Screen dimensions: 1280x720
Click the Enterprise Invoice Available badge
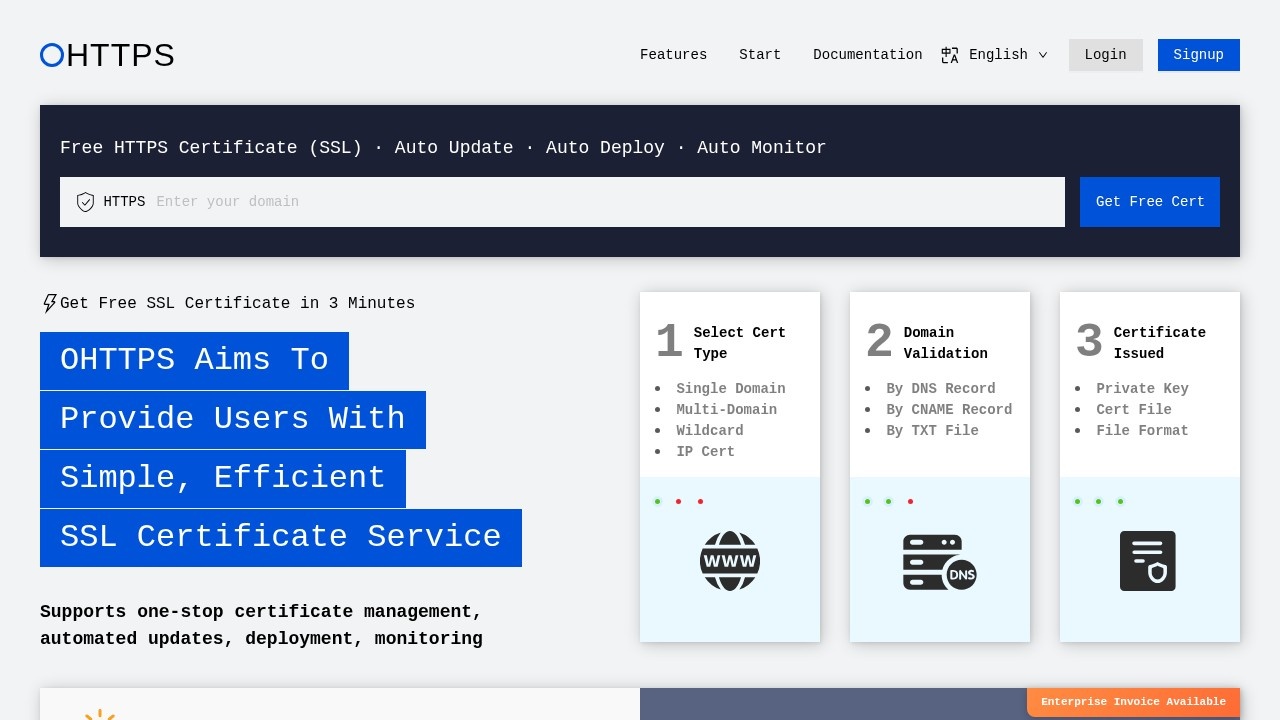click(x=1133, y=702)
